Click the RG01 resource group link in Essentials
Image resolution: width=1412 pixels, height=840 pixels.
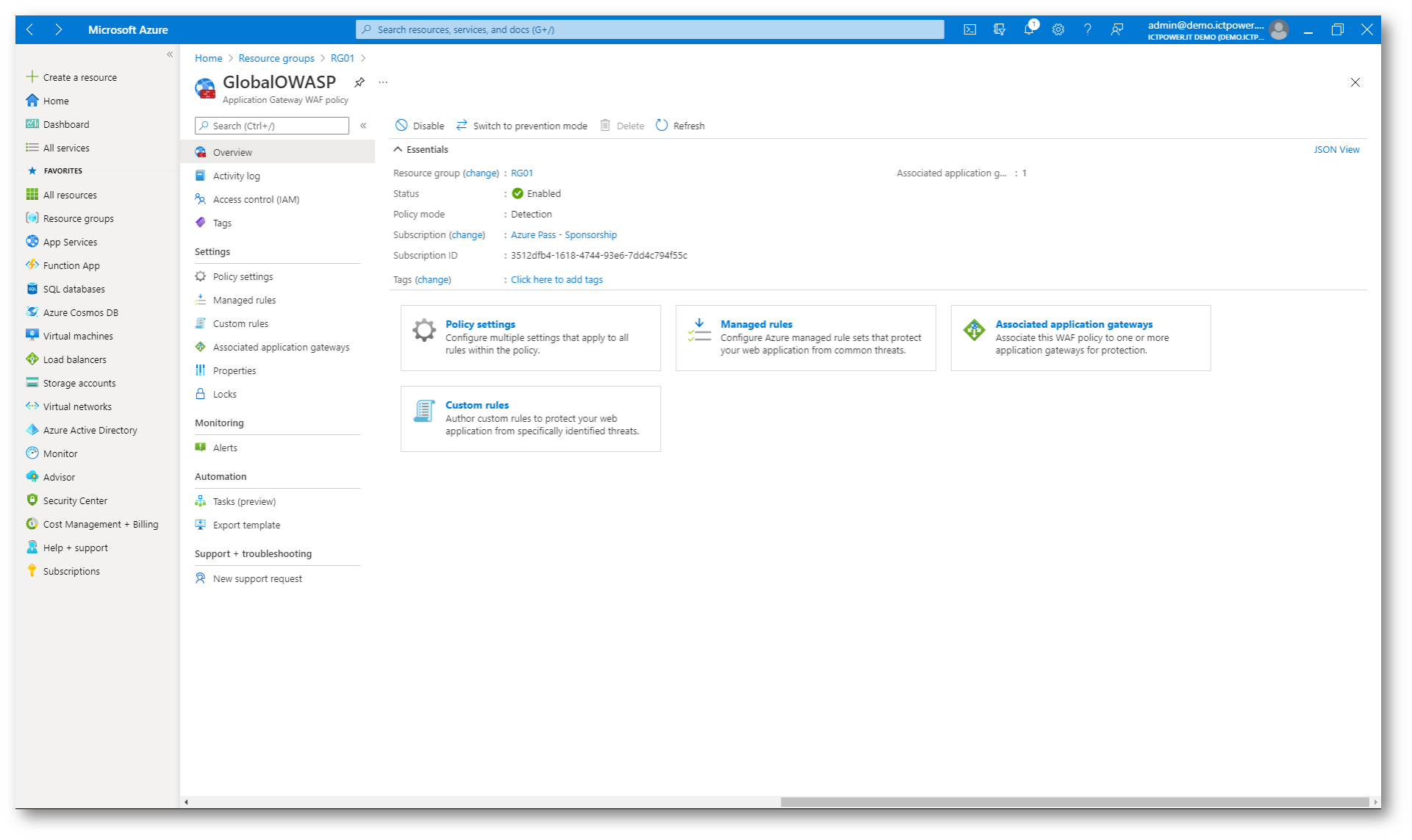point(522,173)
